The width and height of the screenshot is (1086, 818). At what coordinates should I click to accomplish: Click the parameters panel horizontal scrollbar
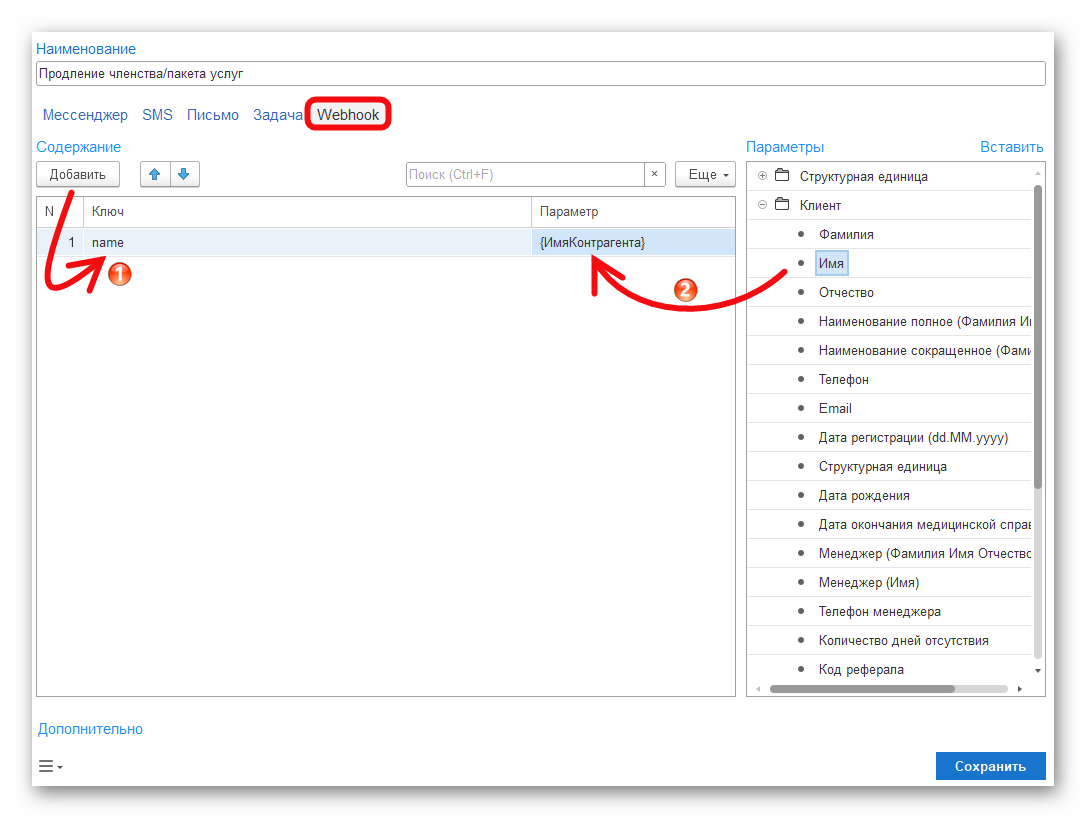tap(860, 689)
